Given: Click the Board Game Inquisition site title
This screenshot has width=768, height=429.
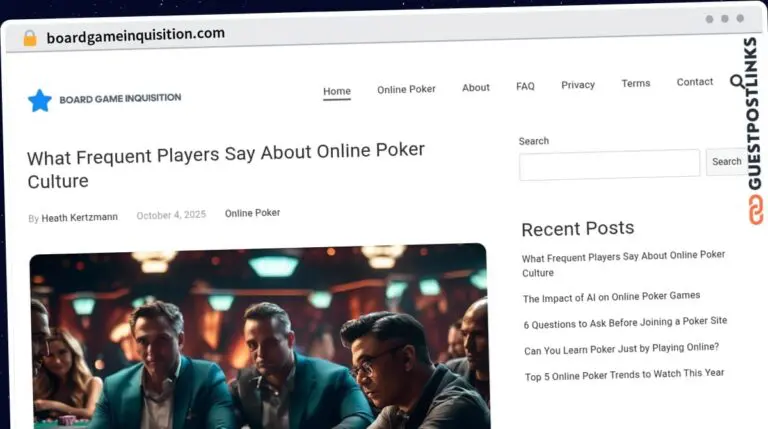Looking at the screenshot, I should click(120, 98).
